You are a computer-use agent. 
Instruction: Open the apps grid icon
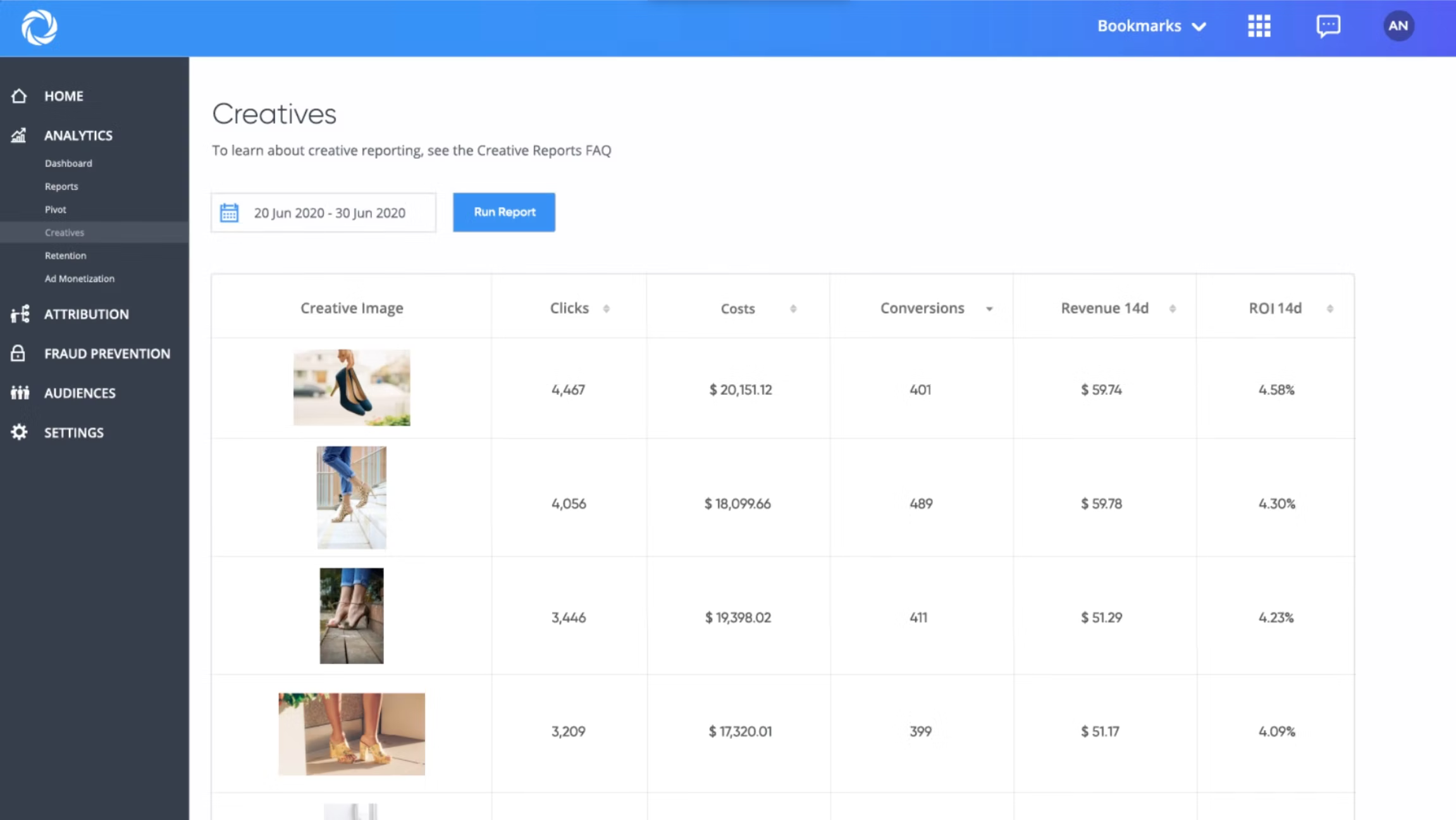pos(1259,26)
